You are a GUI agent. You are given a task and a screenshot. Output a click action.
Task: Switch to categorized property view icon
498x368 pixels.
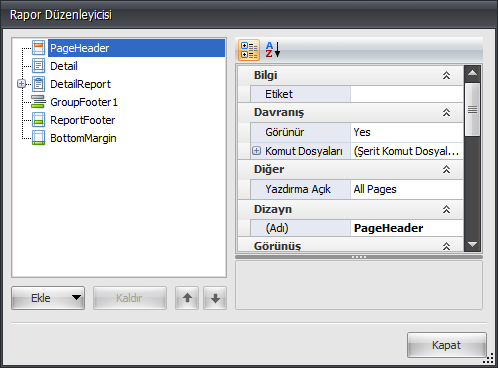pyautogui.click(x=249, y=50)
